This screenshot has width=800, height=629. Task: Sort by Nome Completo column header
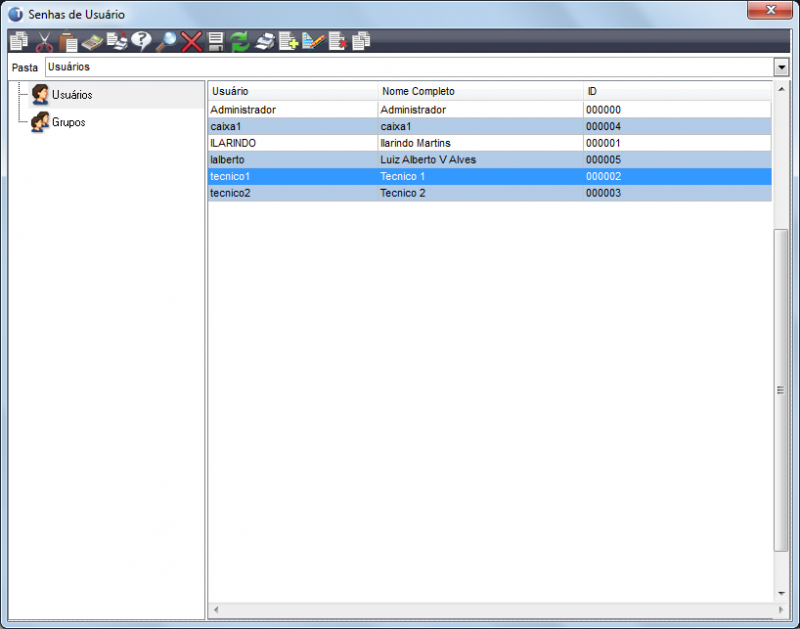pos(481,91)
